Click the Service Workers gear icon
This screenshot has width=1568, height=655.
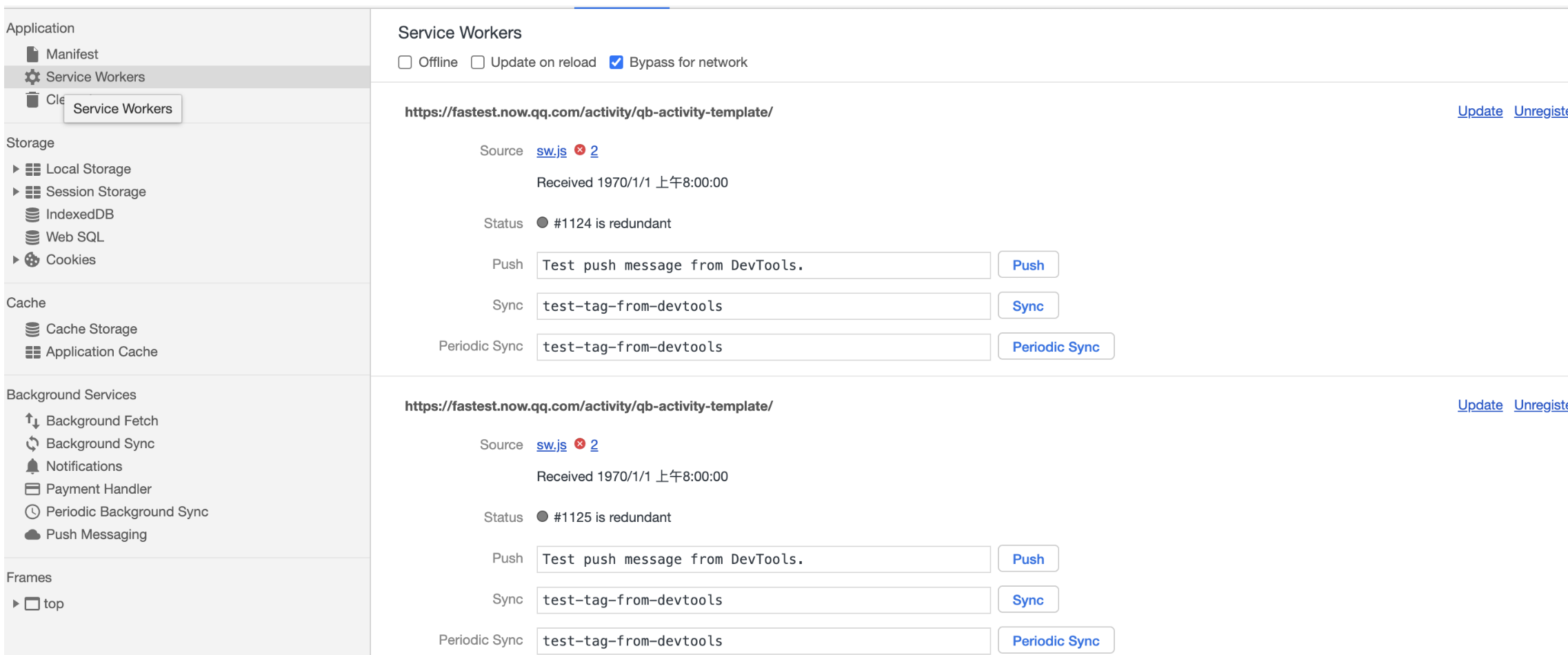click(x=32, y=77)
